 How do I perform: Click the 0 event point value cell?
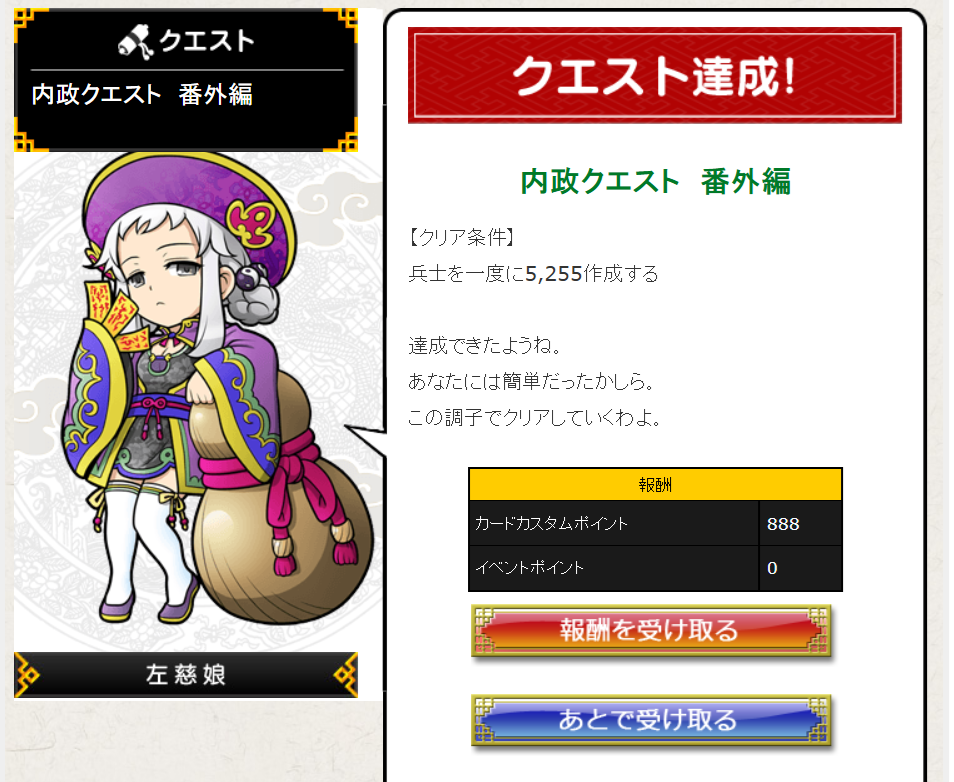pyautogui.click(x=801, y=568)
